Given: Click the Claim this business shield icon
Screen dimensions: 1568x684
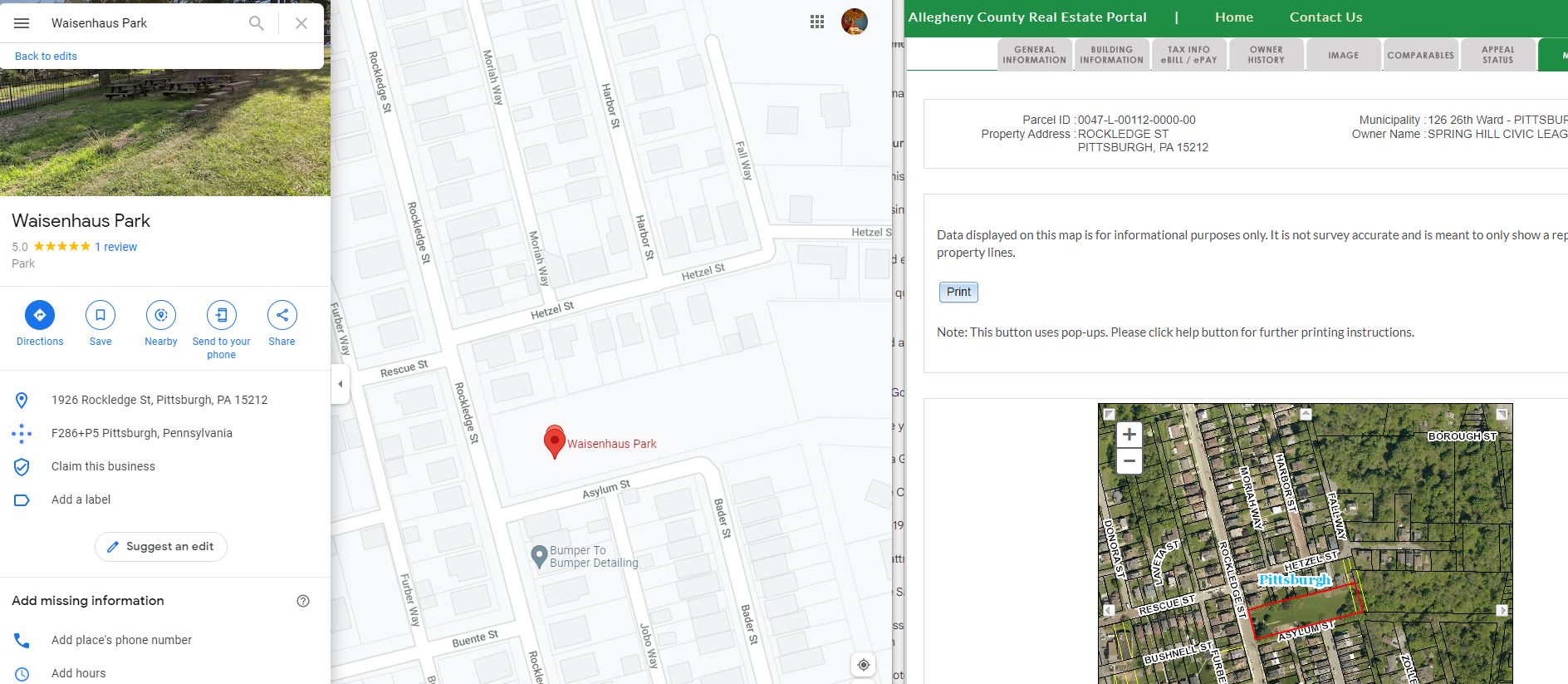Looking at the screenshot, I should pyautogui.click(x=22, y=467).
